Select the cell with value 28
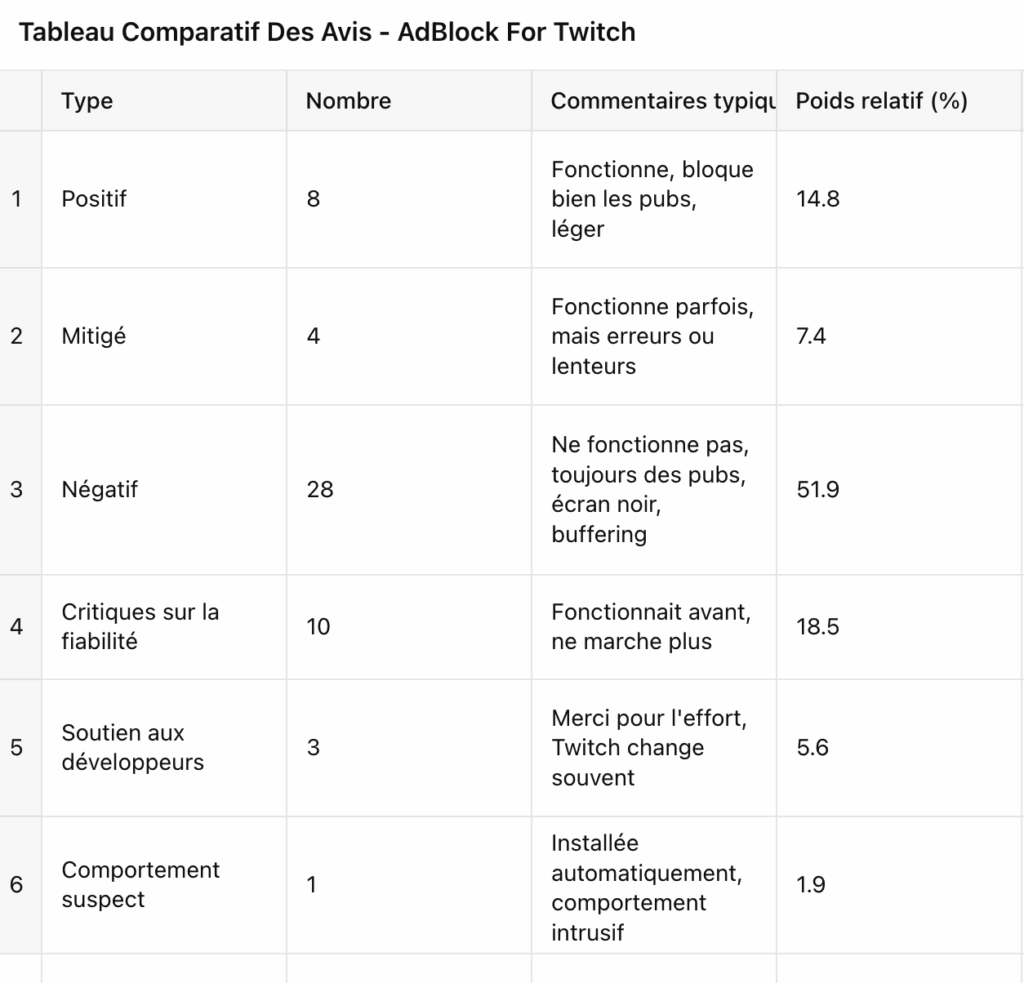This screenshot has width=1024, height=983. [x=409, y=490]
